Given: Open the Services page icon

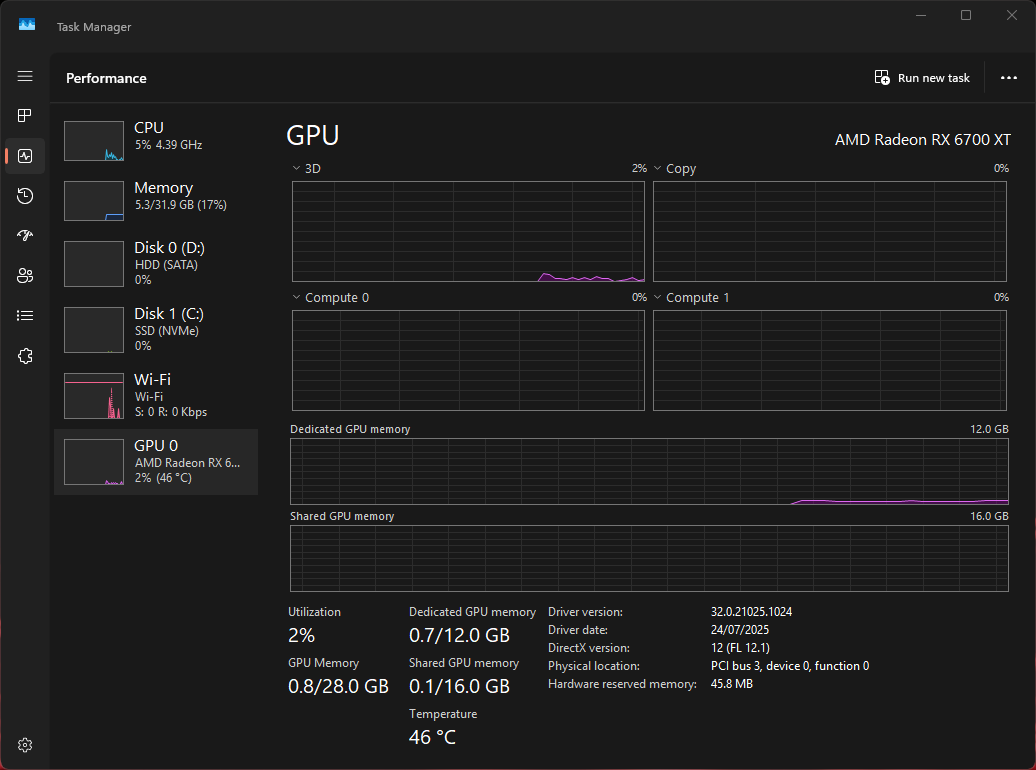Looking at the screenshot, I should click(x=25, y=356).
